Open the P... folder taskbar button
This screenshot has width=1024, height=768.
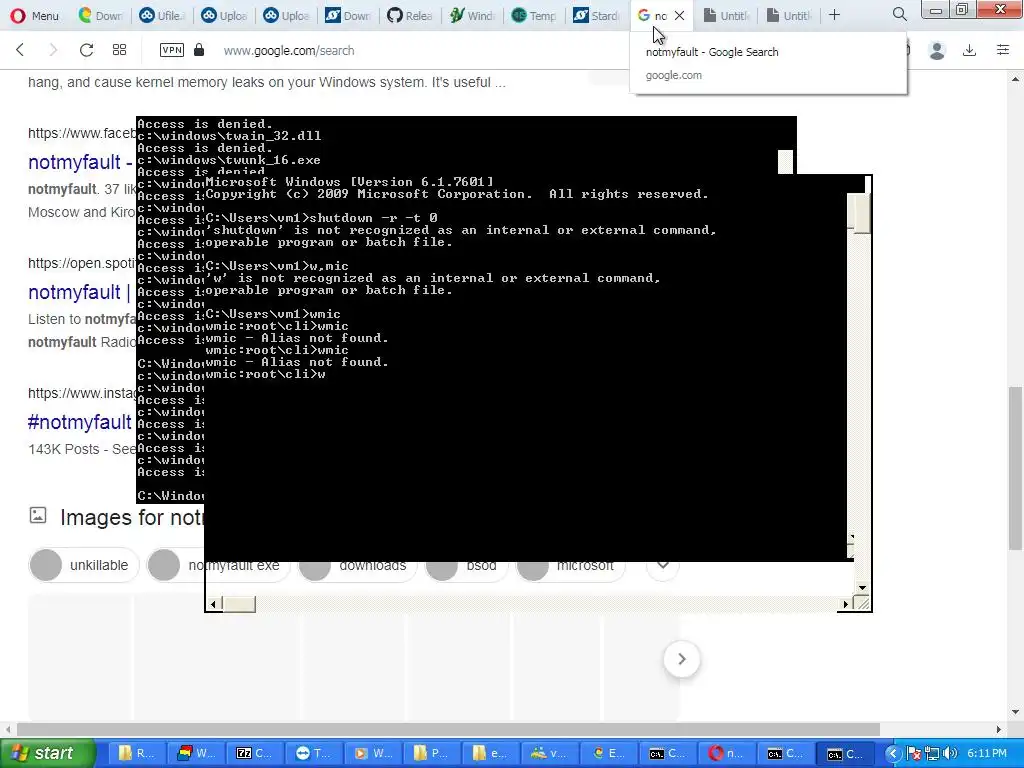click(x=430, y=753)
